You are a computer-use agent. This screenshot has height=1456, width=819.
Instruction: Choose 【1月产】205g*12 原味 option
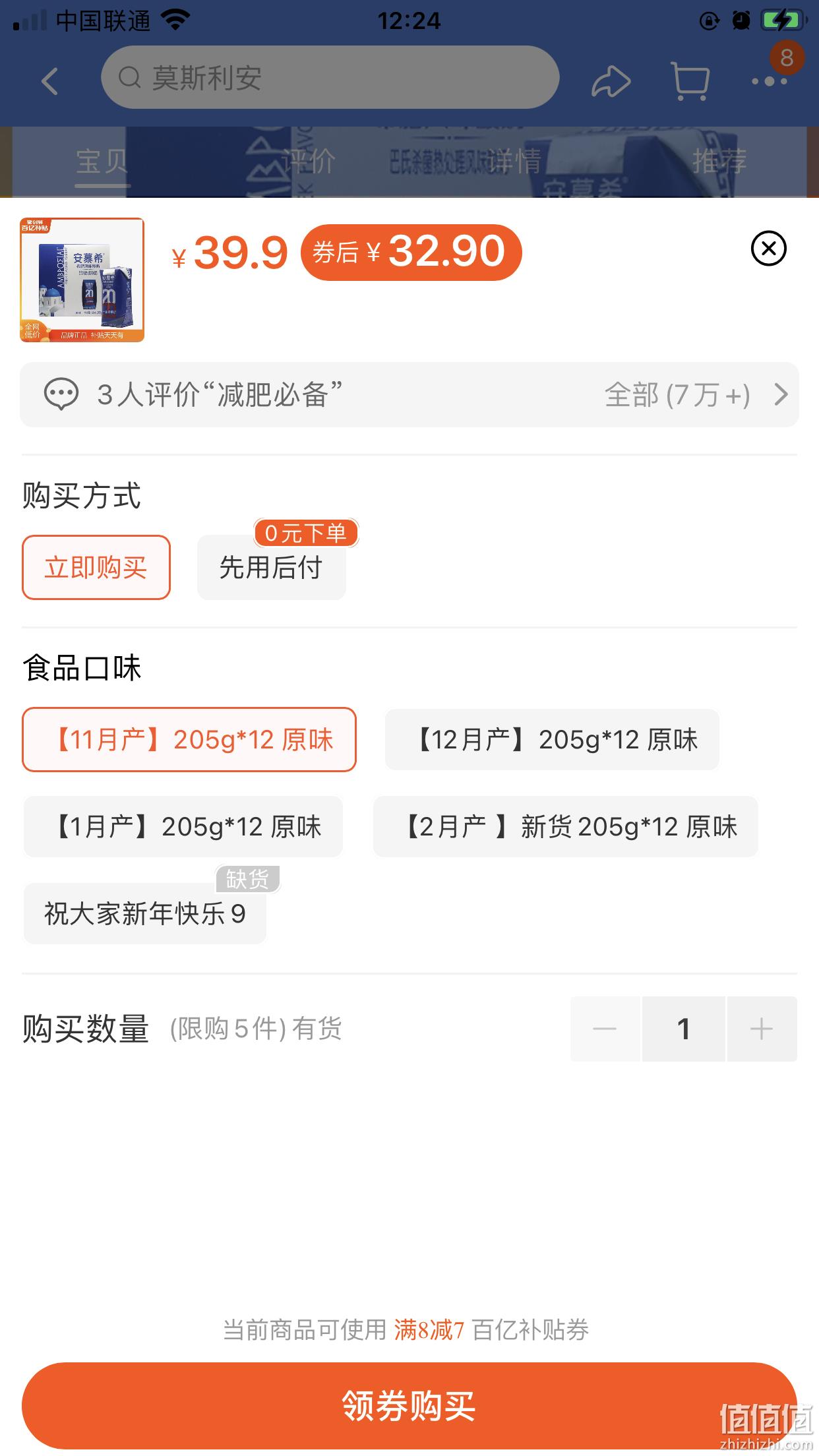pyautogui.click(x=183, y=826)
